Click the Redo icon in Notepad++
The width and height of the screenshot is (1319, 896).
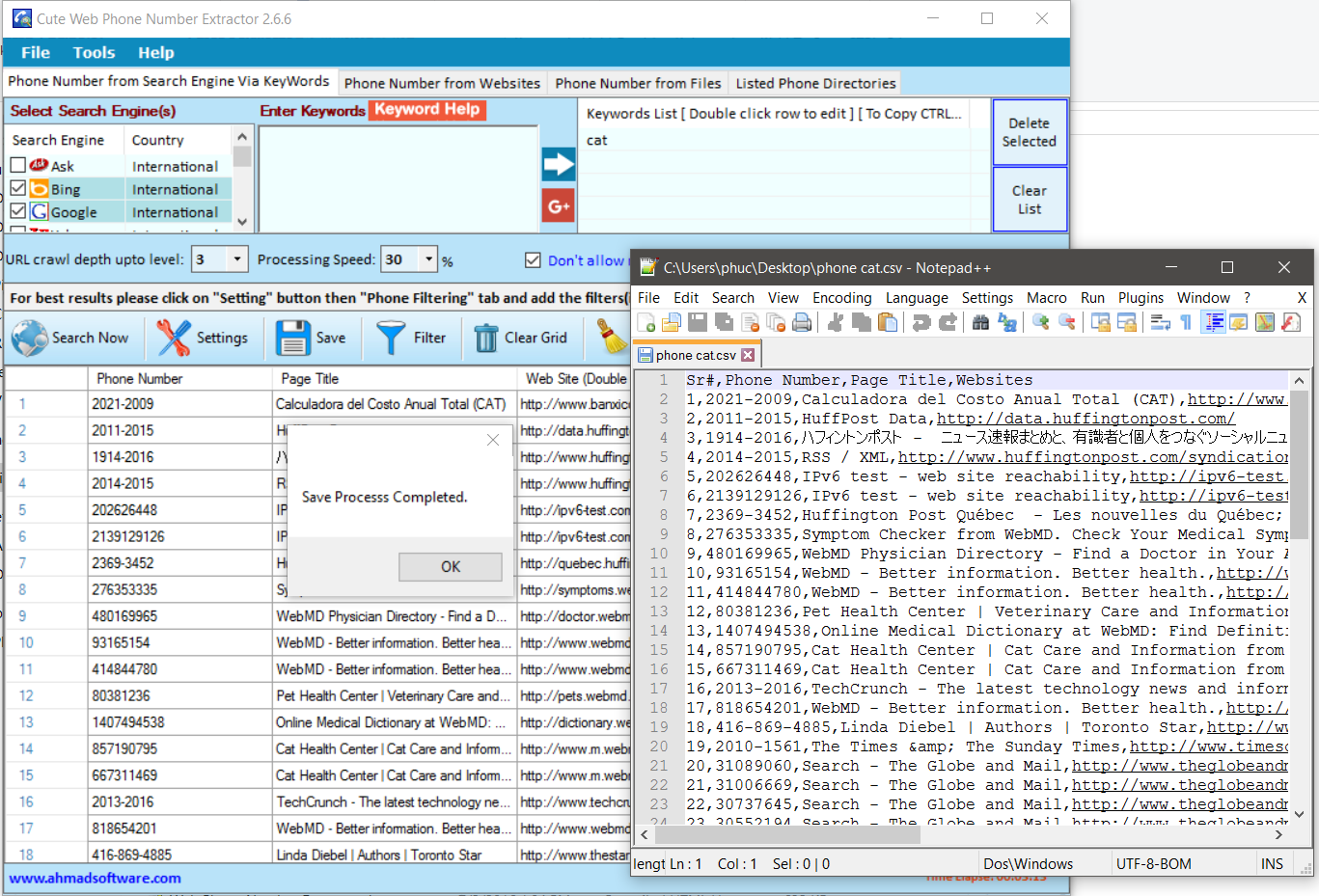(x=947, y=322)
